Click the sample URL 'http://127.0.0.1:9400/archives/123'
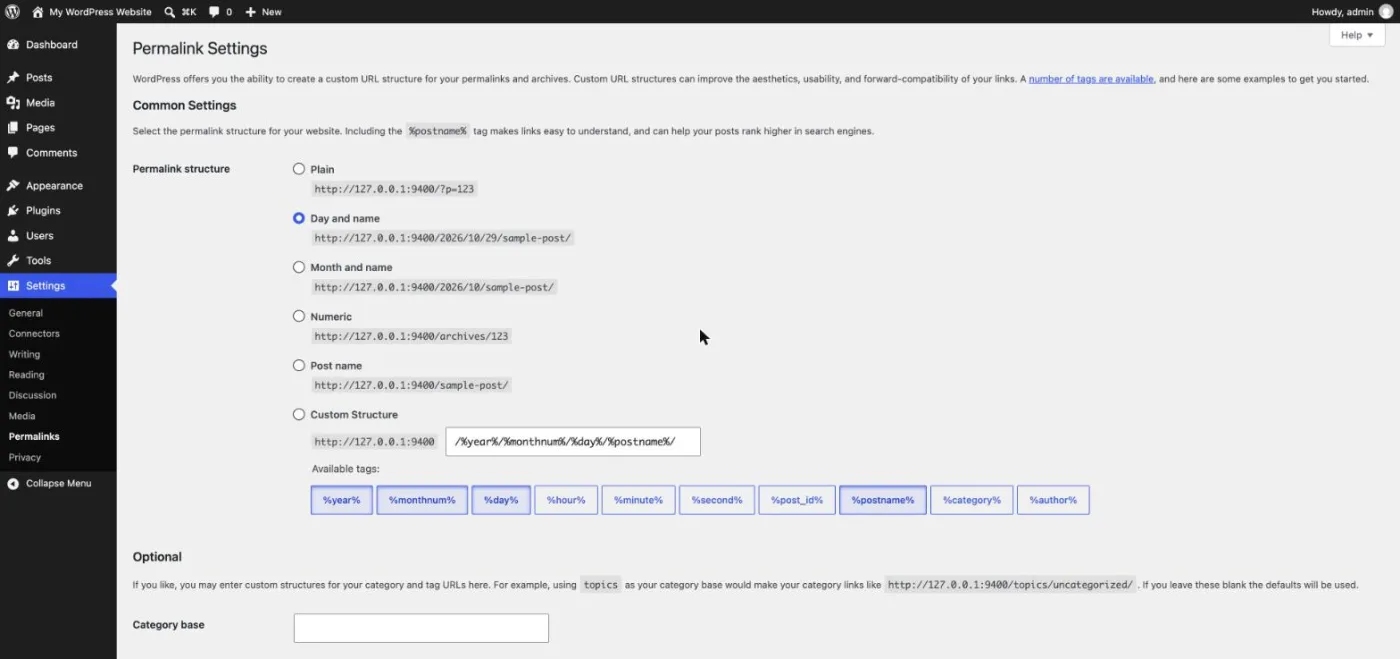This screenshot has width=1400, height=659. [412, 337]
